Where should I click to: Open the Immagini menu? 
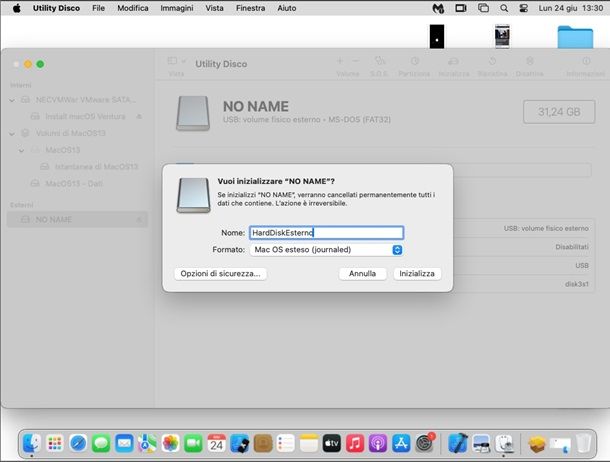click(x=177, y=8)
